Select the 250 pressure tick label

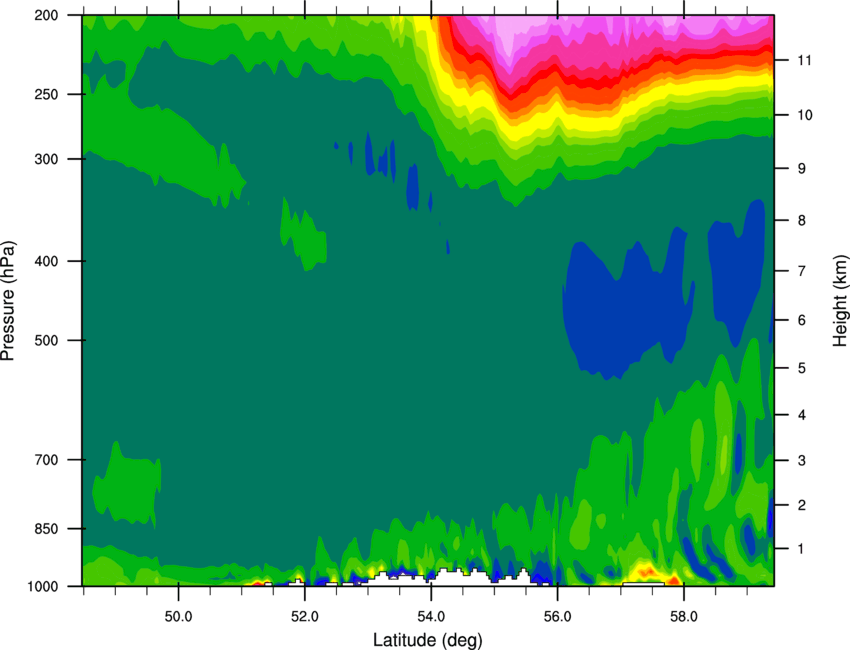pos(46,94)
